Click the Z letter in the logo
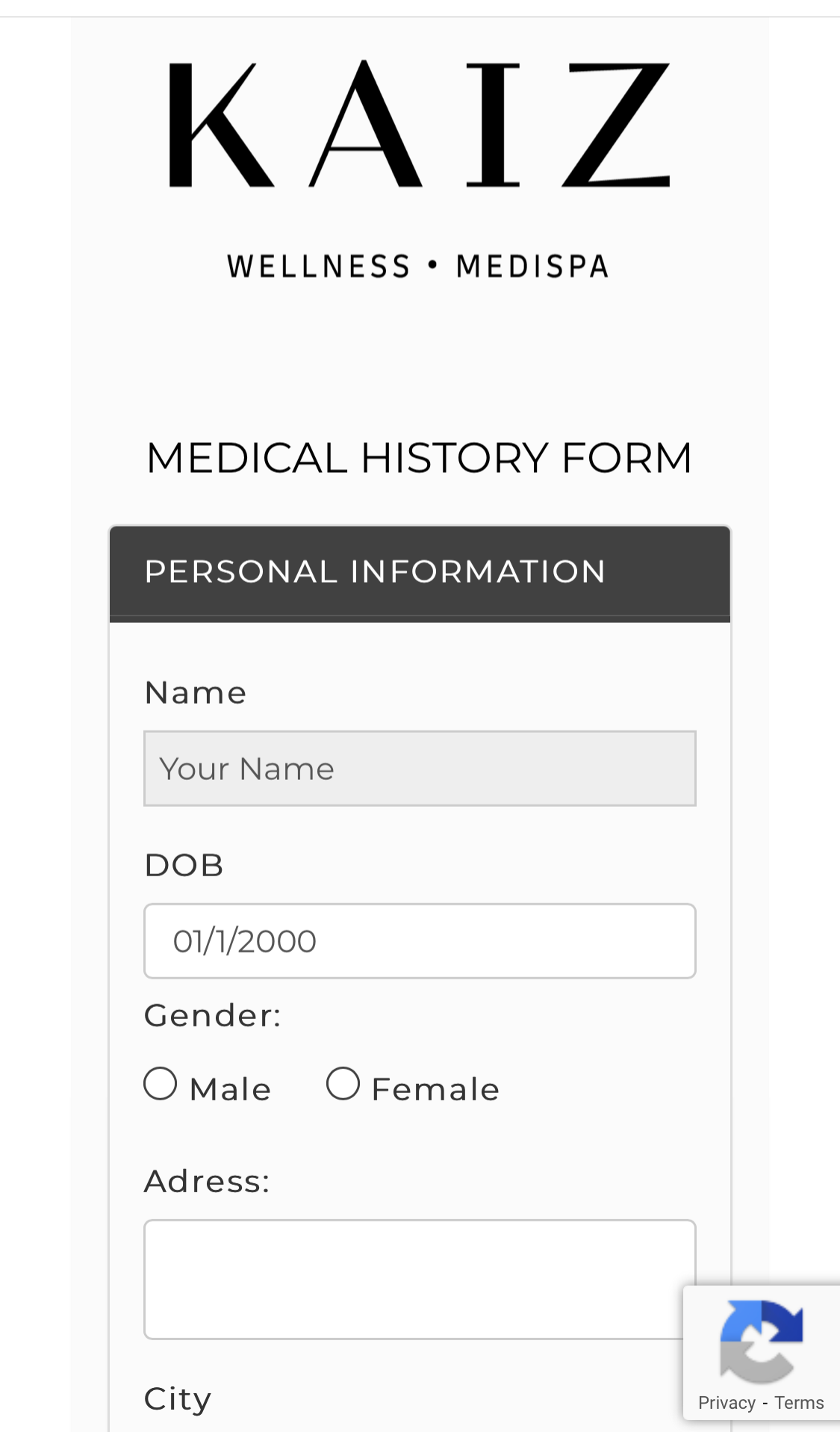Screen dimensions: 840x1432 coord(617,124)
